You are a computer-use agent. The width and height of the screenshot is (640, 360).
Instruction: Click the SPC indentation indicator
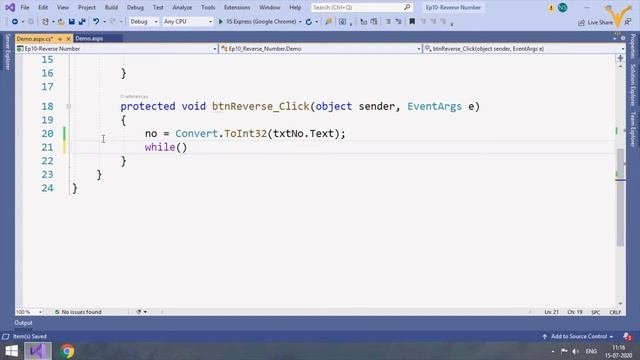(x=596, y=312)
